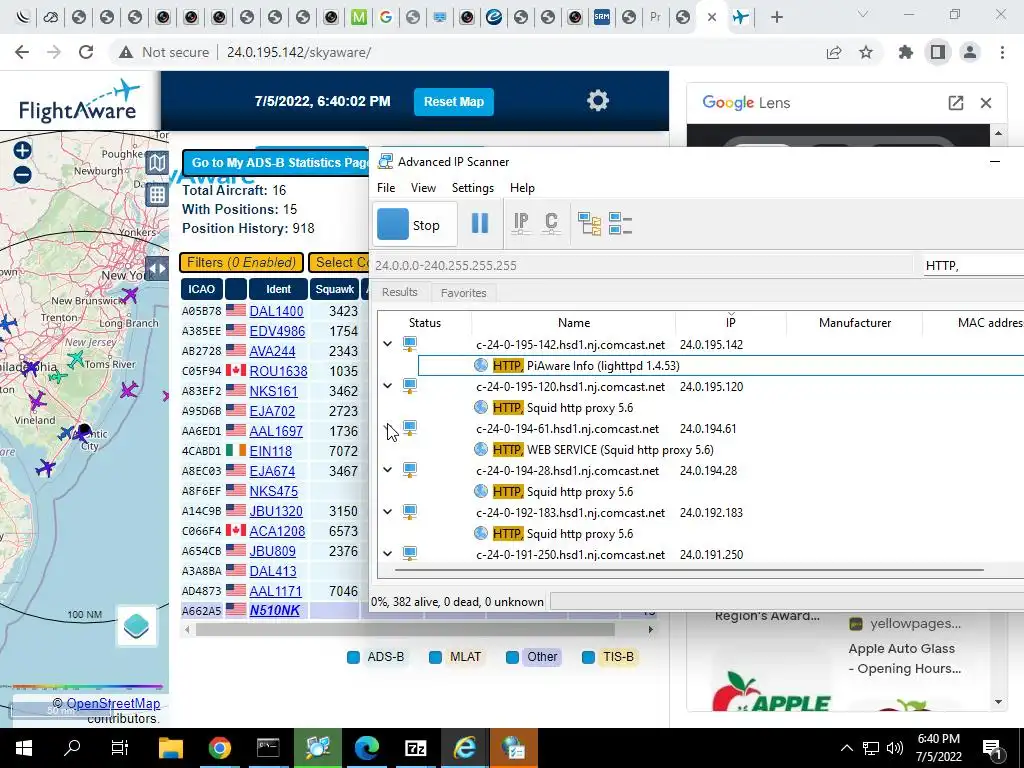Select PiAware Info lighttpd HTTP row
1024x768 pixels.
(720, 366)
